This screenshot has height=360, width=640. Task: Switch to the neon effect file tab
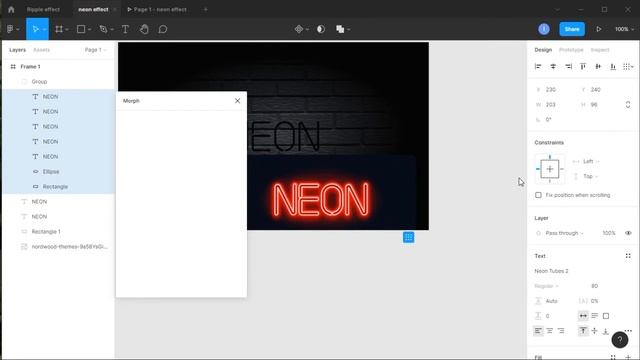point(93,9)
